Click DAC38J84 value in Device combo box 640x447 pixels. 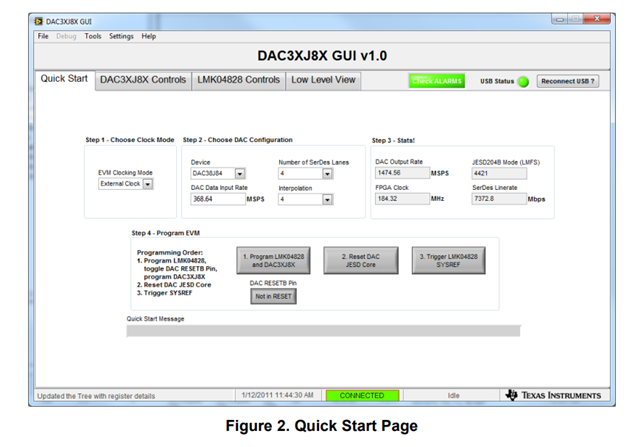click(213, 173)
